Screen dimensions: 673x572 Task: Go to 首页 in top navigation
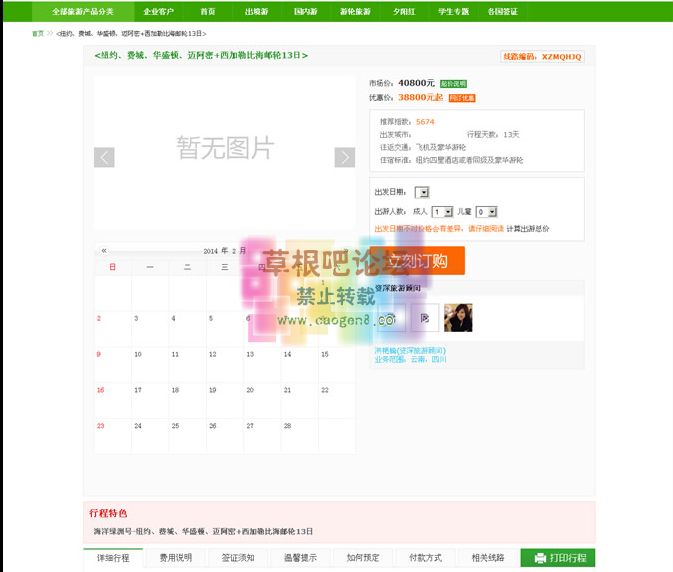[x=208, y=12]
